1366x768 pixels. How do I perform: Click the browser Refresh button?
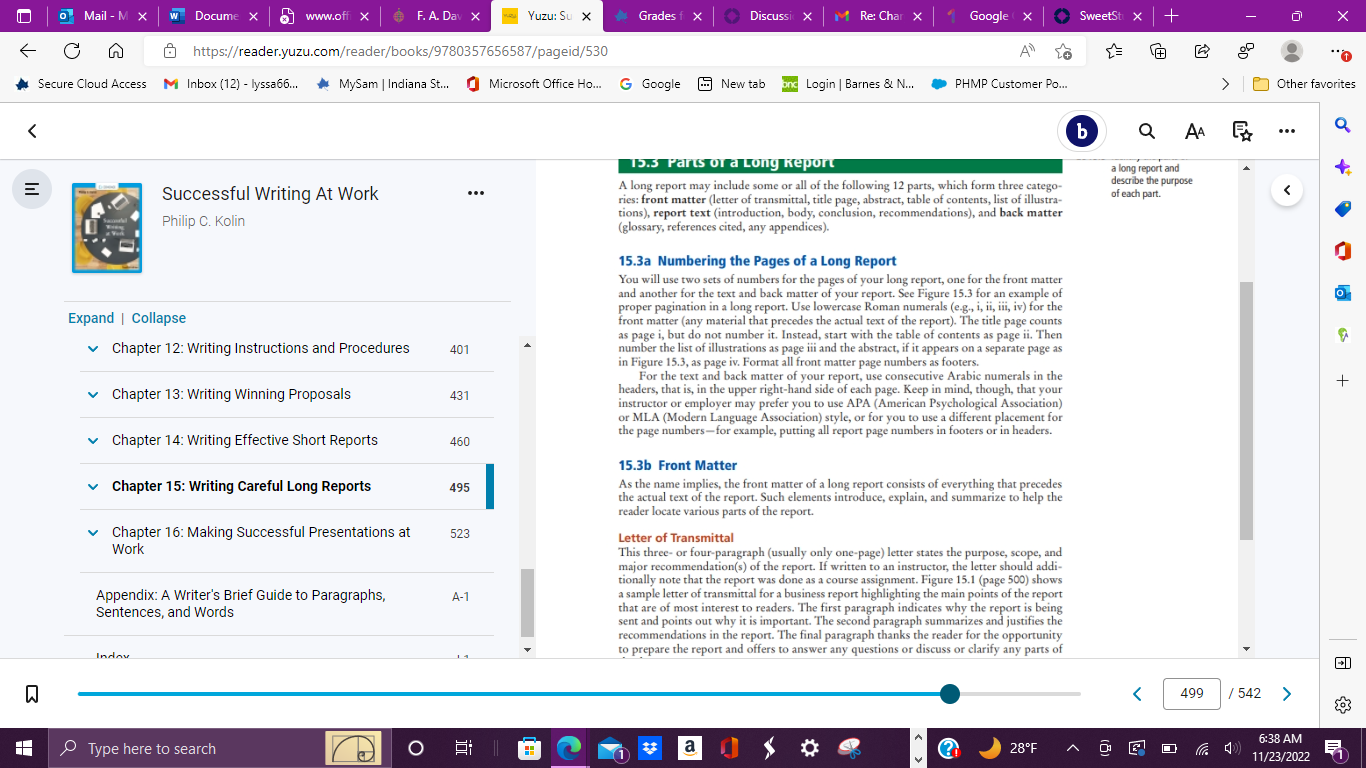click(72, 51)
